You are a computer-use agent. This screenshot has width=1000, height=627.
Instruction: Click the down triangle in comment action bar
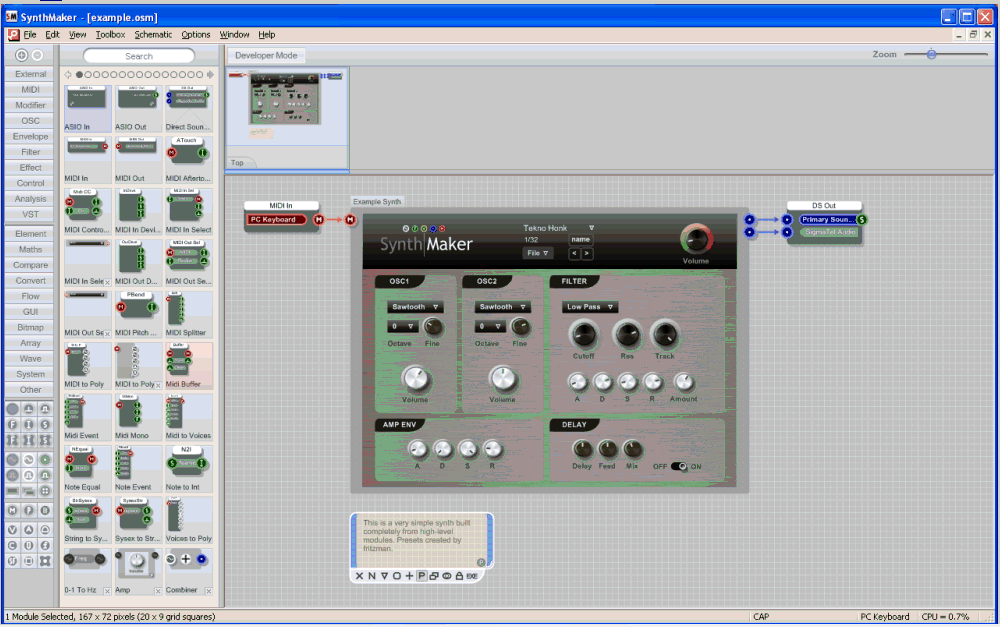(x=385, y=576)
